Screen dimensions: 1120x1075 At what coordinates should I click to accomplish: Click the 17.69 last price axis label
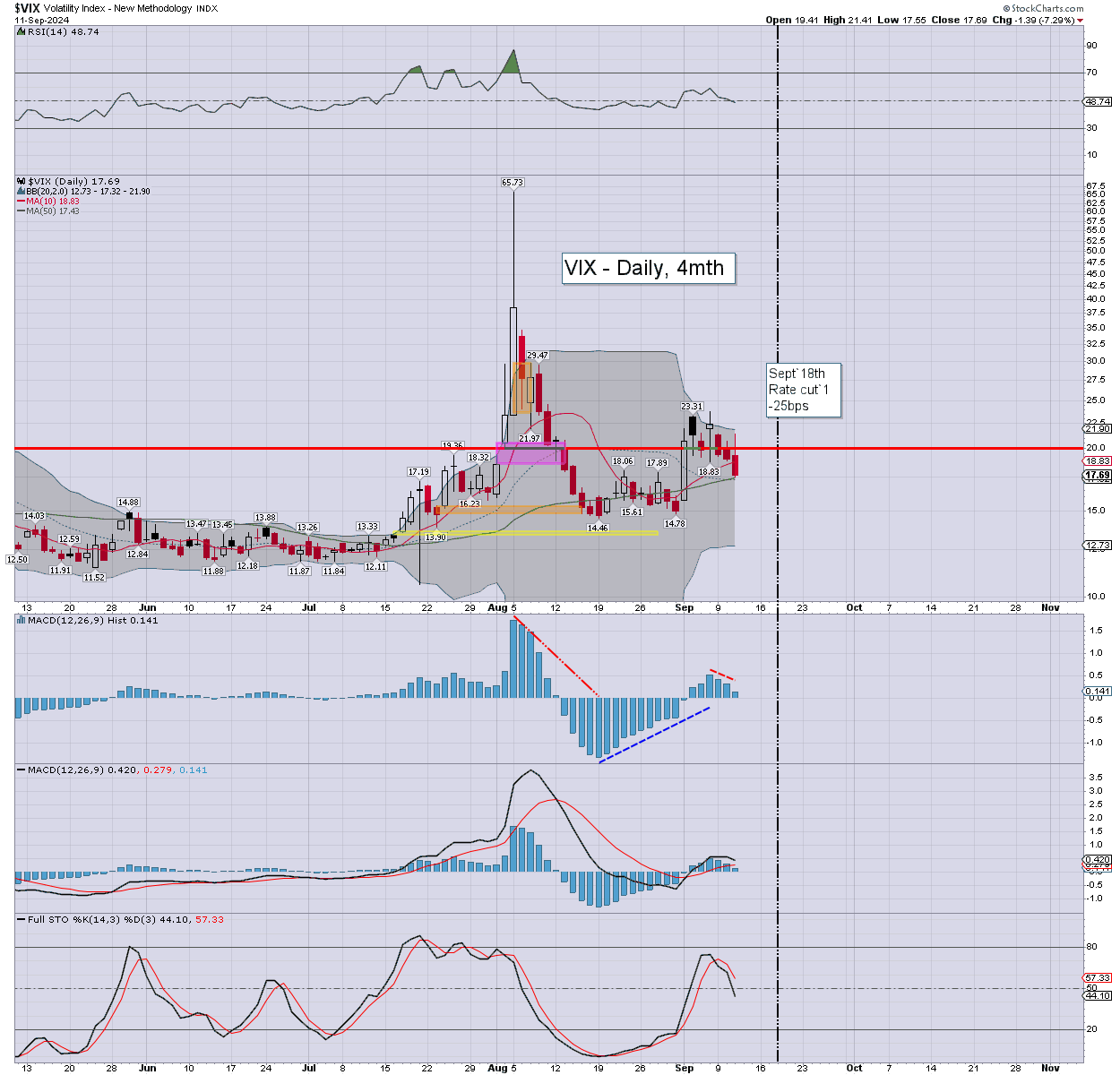click(1098, 475)
